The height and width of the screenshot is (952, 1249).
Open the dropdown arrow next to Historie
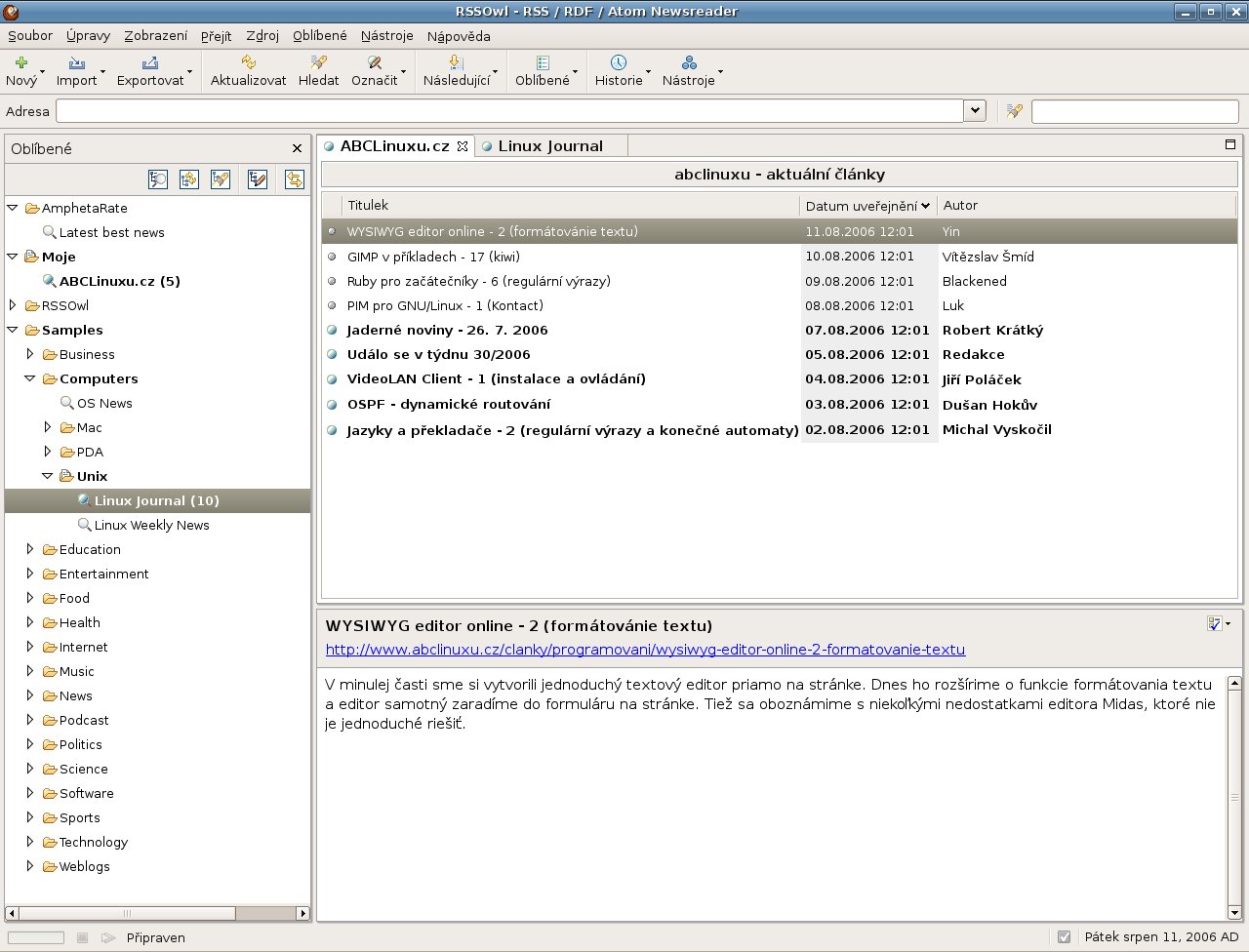(649, 71)
